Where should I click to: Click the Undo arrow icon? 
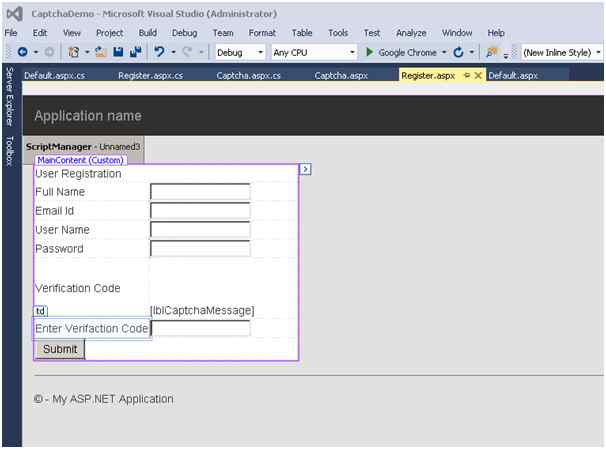coord(159,52)
